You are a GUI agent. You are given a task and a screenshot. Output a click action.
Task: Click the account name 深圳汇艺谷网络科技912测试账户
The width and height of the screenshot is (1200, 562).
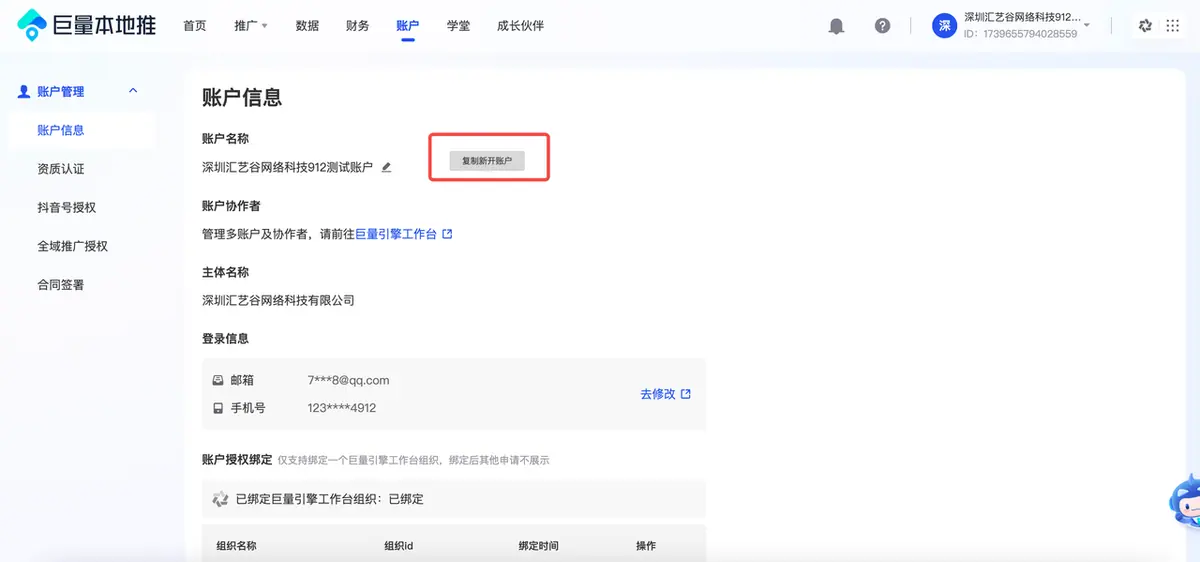point(287,167)
